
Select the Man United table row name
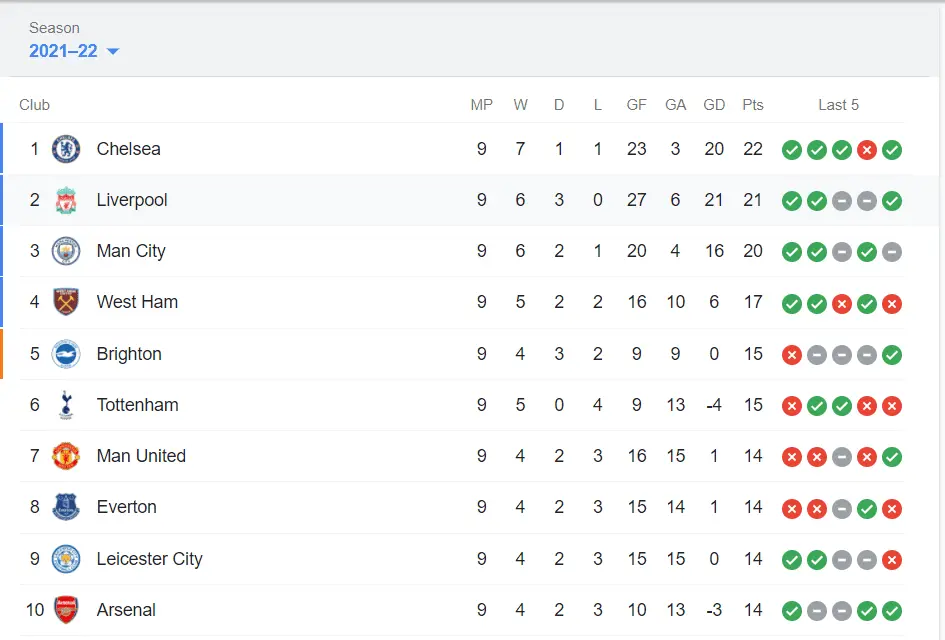[141, 456]
